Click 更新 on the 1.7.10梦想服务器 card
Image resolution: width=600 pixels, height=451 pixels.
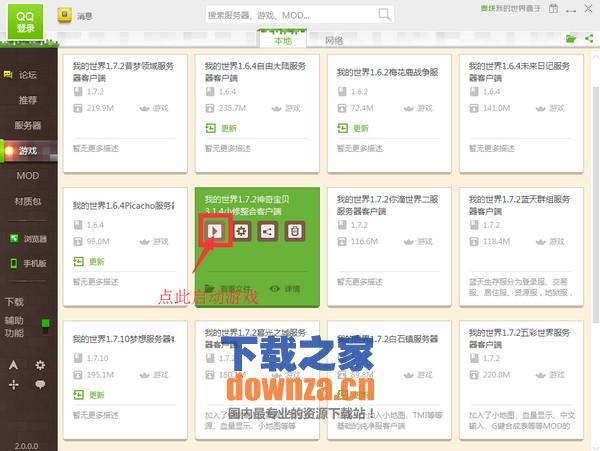tap(89, 395)
